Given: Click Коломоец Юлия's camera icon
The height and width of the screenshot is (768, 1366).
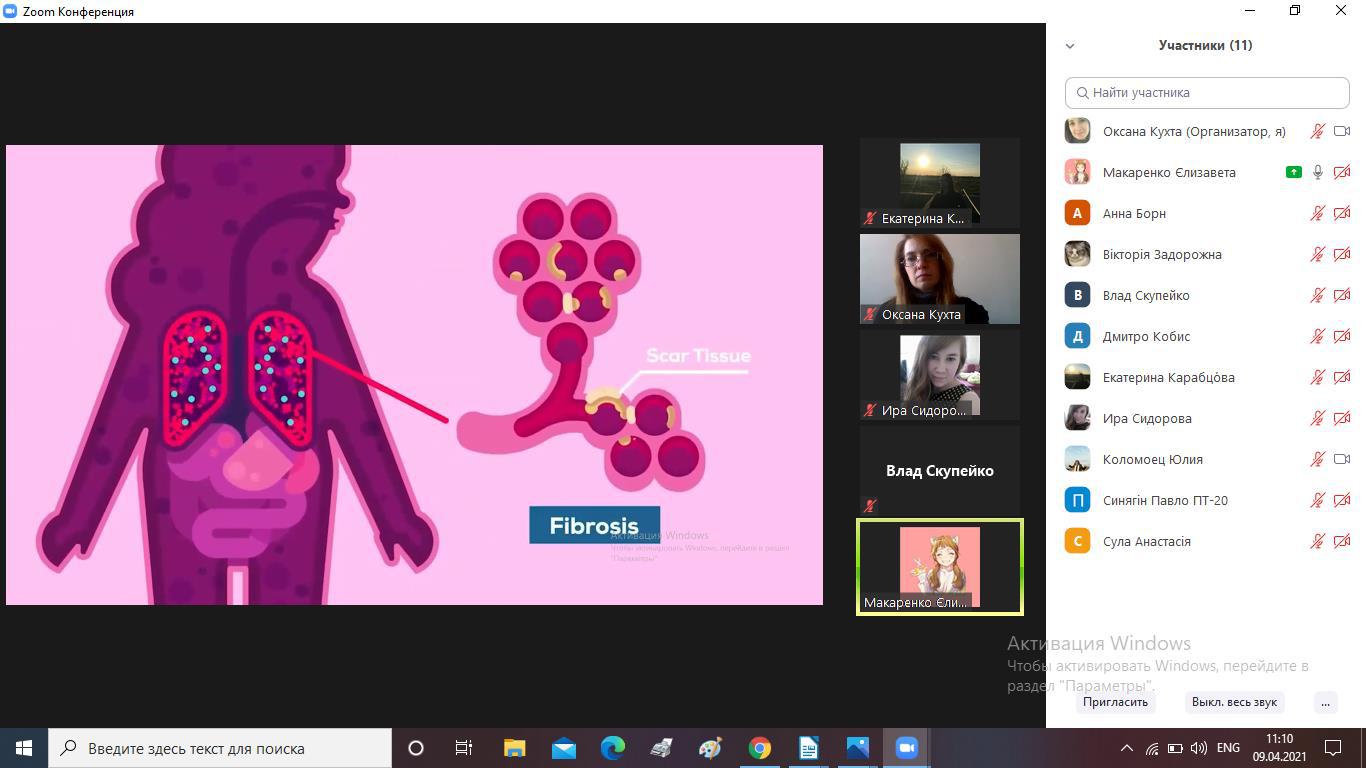Looking at the screenshot, I should [x=1342, y=459].
